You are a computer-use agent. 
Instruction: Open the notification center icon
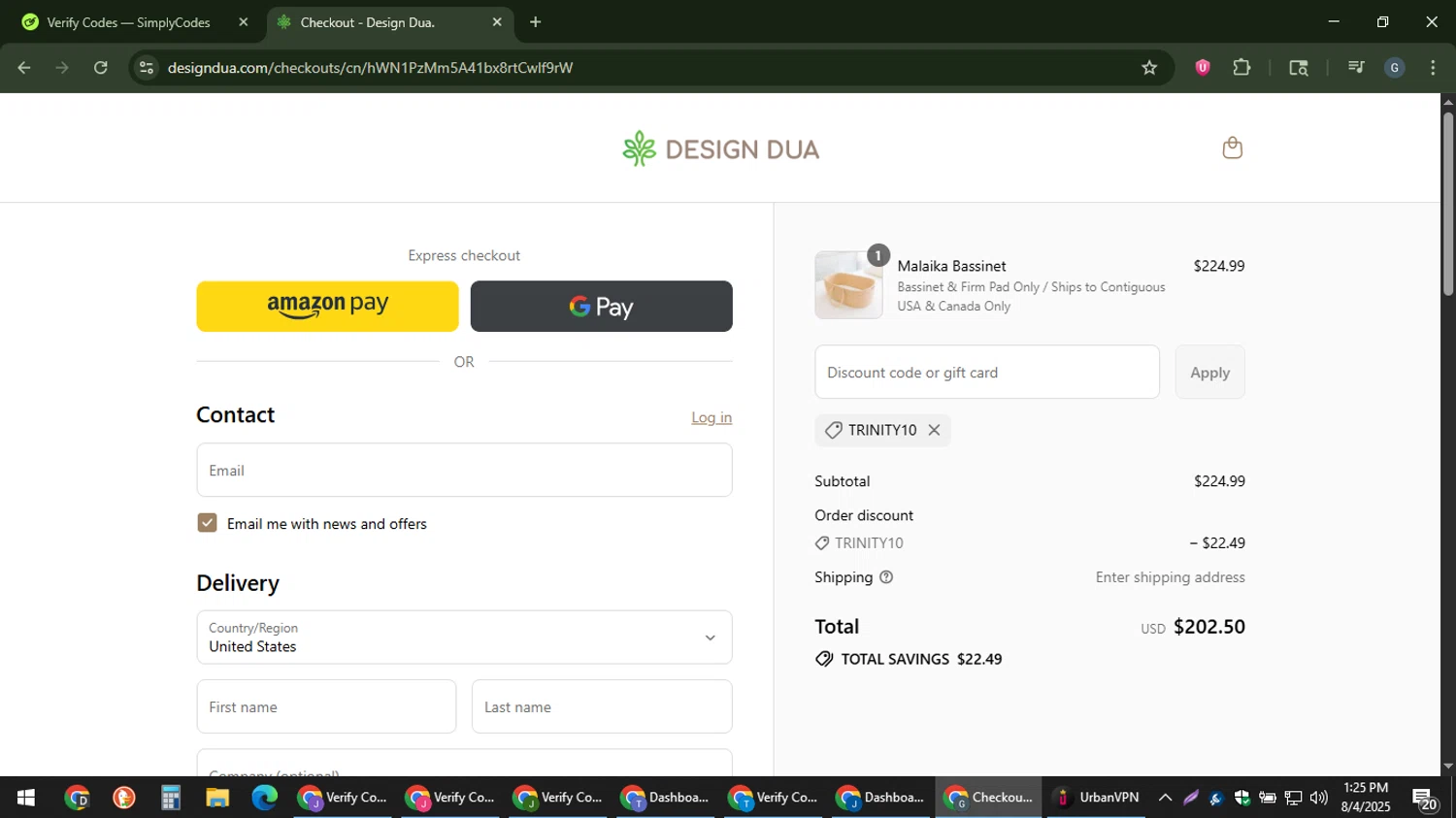click(x=1424, y=799)
